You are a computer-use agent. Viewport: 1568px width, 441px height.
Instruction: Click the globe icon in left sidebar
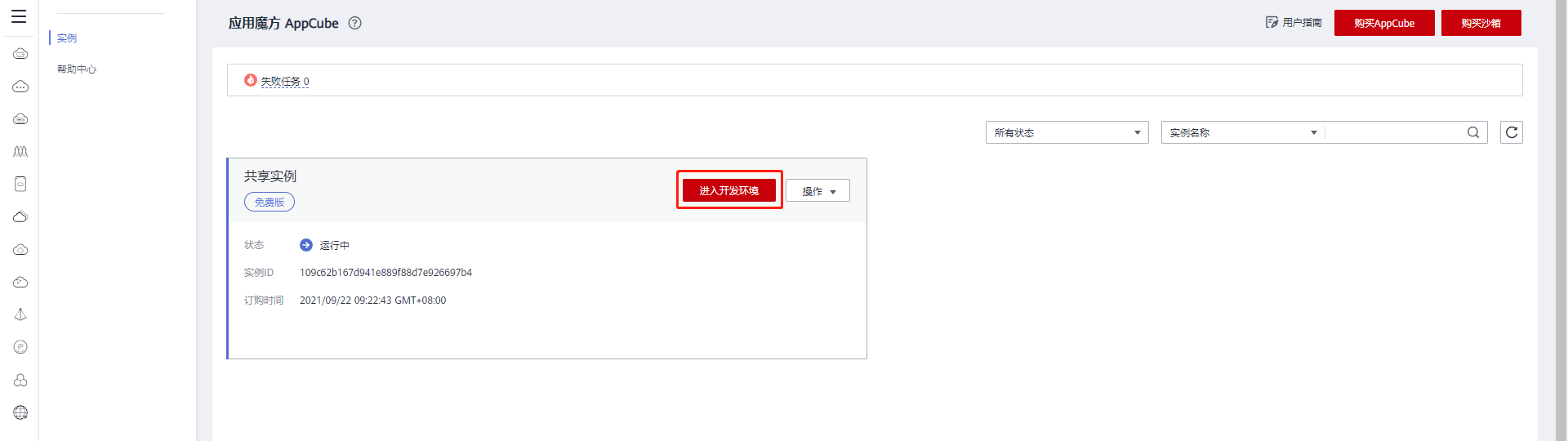20,412
